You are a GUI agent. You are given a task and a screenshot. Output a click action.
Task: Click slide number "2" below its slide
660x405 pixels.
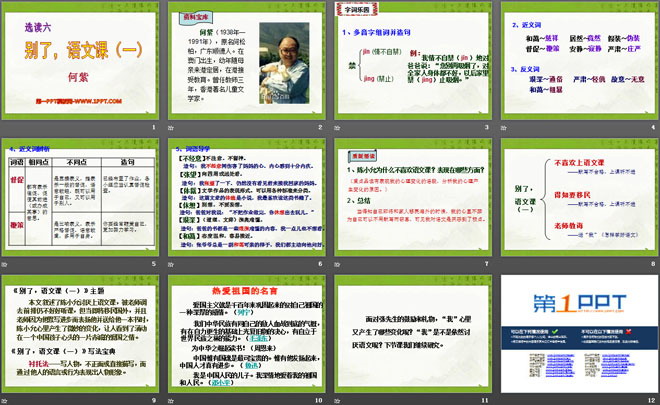click(320, 127)
